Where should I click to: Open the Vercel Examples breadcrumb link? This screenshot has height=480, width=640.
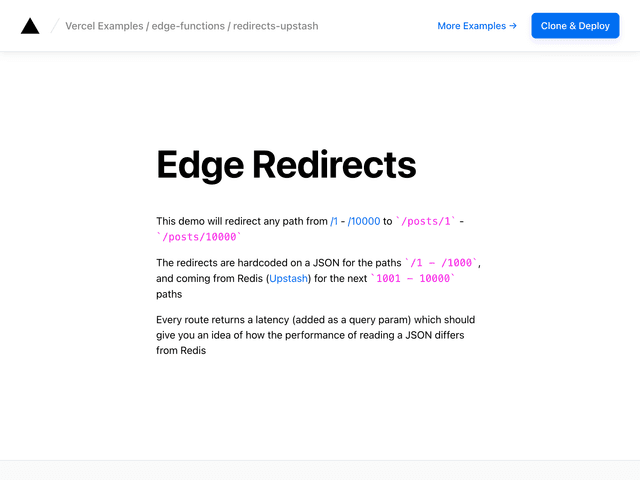[x=104, y=26]
